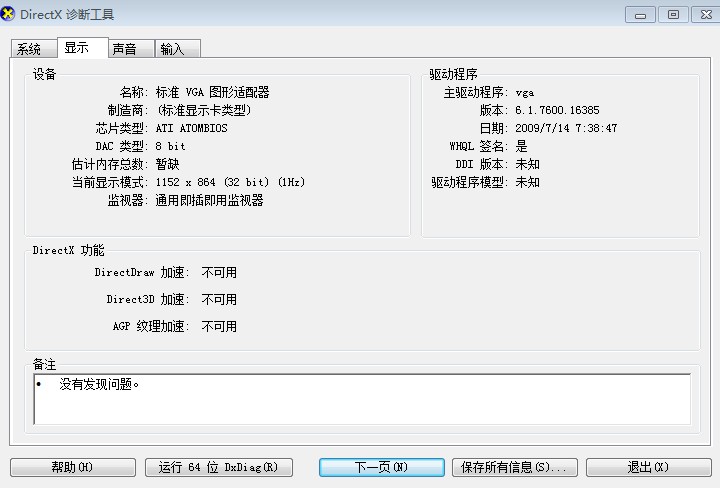
Task: Click the 当前显示模式 label
Action: (109, 182)
